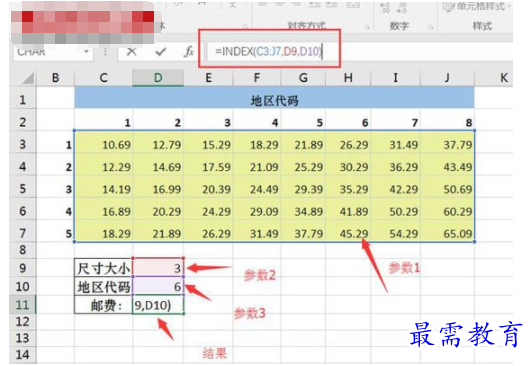The height and width of the screenshot is (366, 531).
Task: Click the formula cell D11
Action: 158,305
